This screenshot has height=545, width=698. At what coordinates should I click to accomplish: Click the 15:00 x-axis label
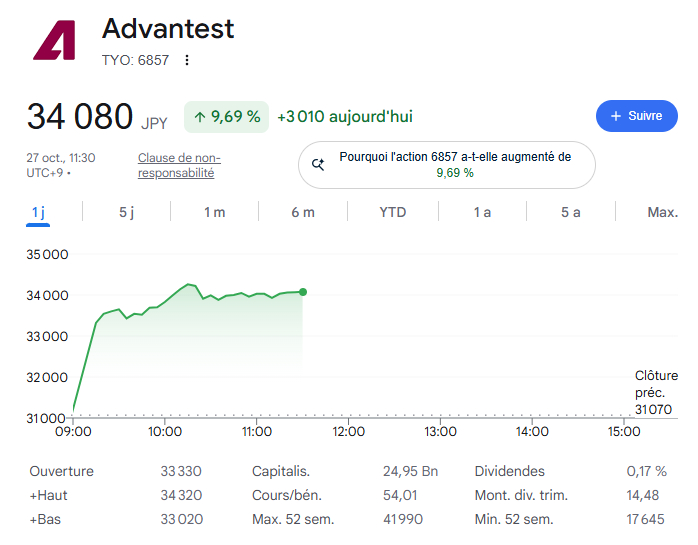pyautogui.click(x=624, y=431)
